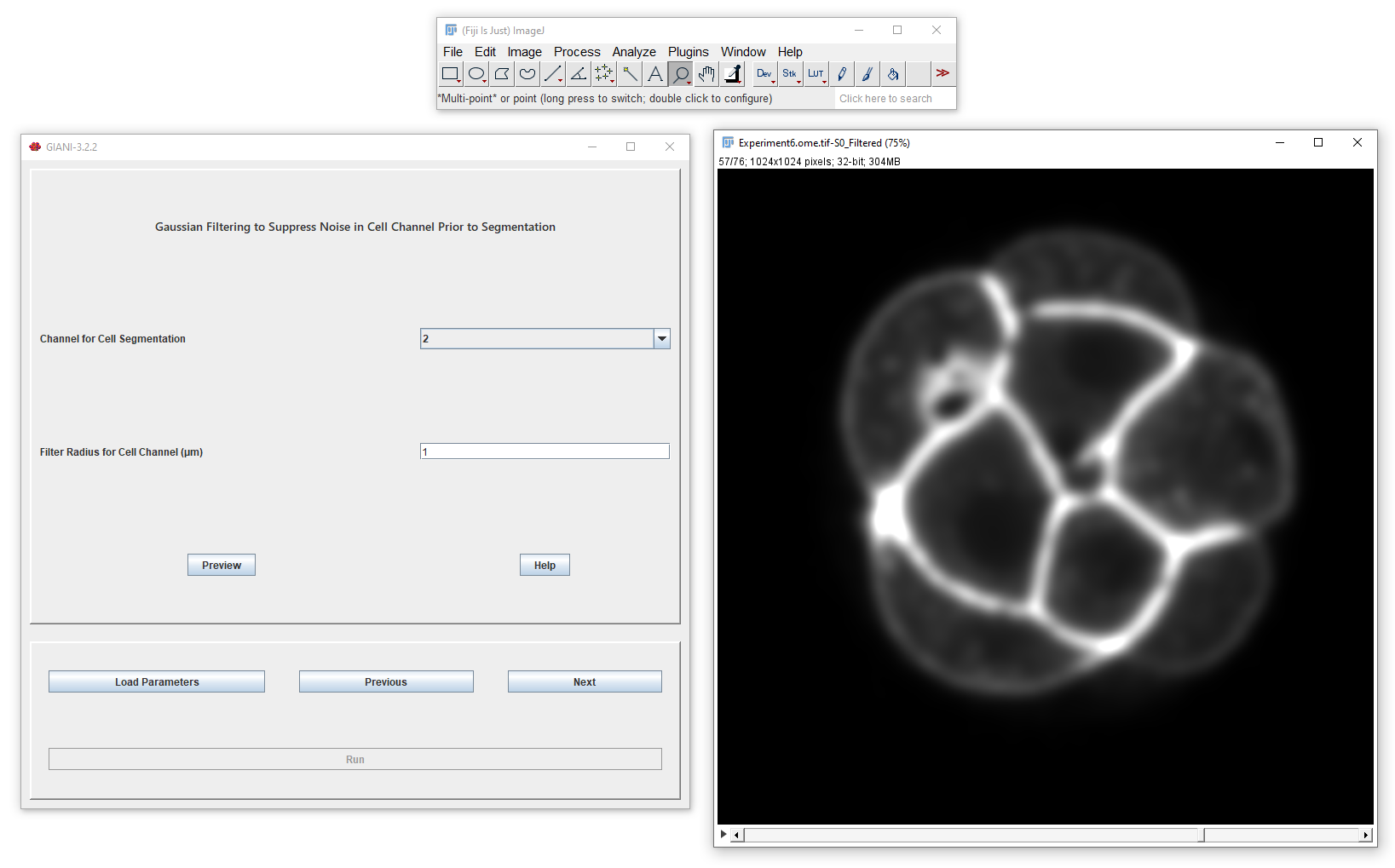Close the GIANI-3.2.2 window

[x=670, y=147]
